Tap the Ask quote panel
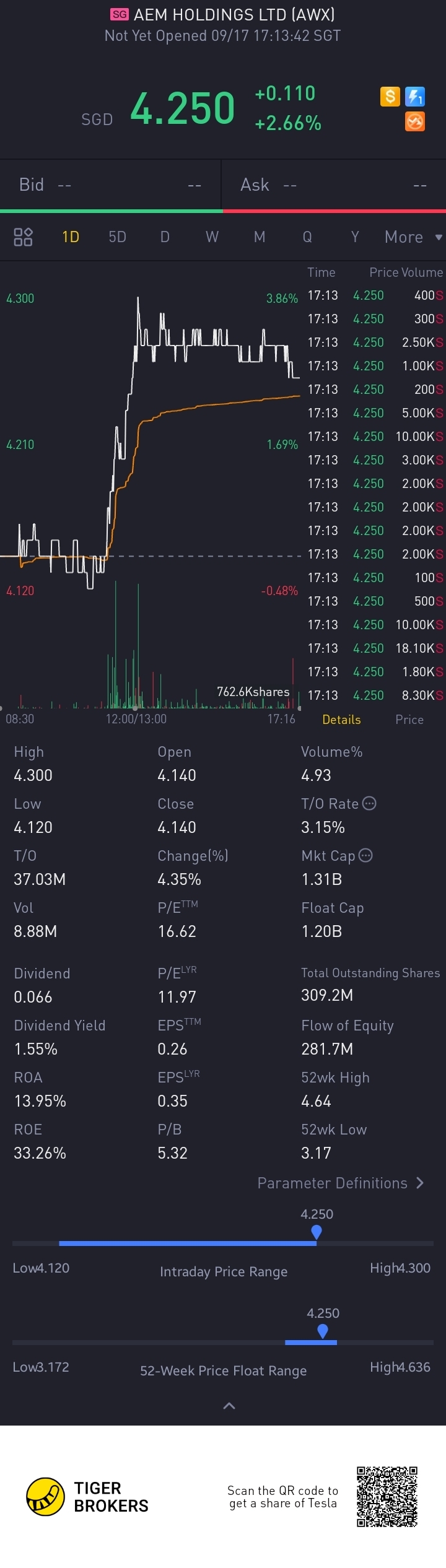 [x=334, y=185]
